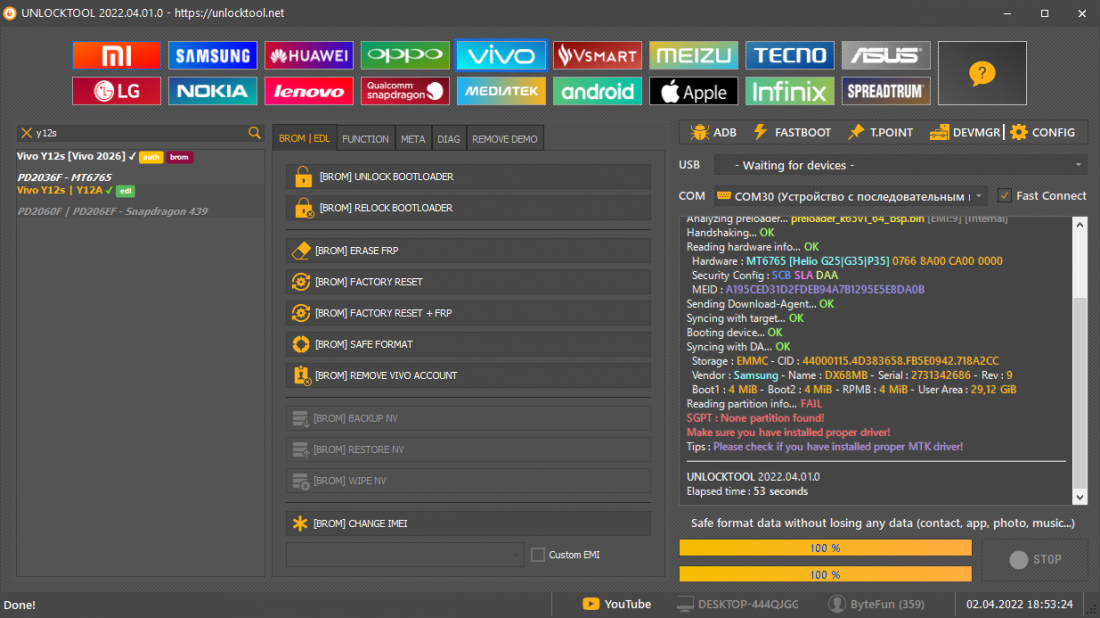
Task: Click the Elapsed time 53 seconds line
Action: tap(747, 491)
